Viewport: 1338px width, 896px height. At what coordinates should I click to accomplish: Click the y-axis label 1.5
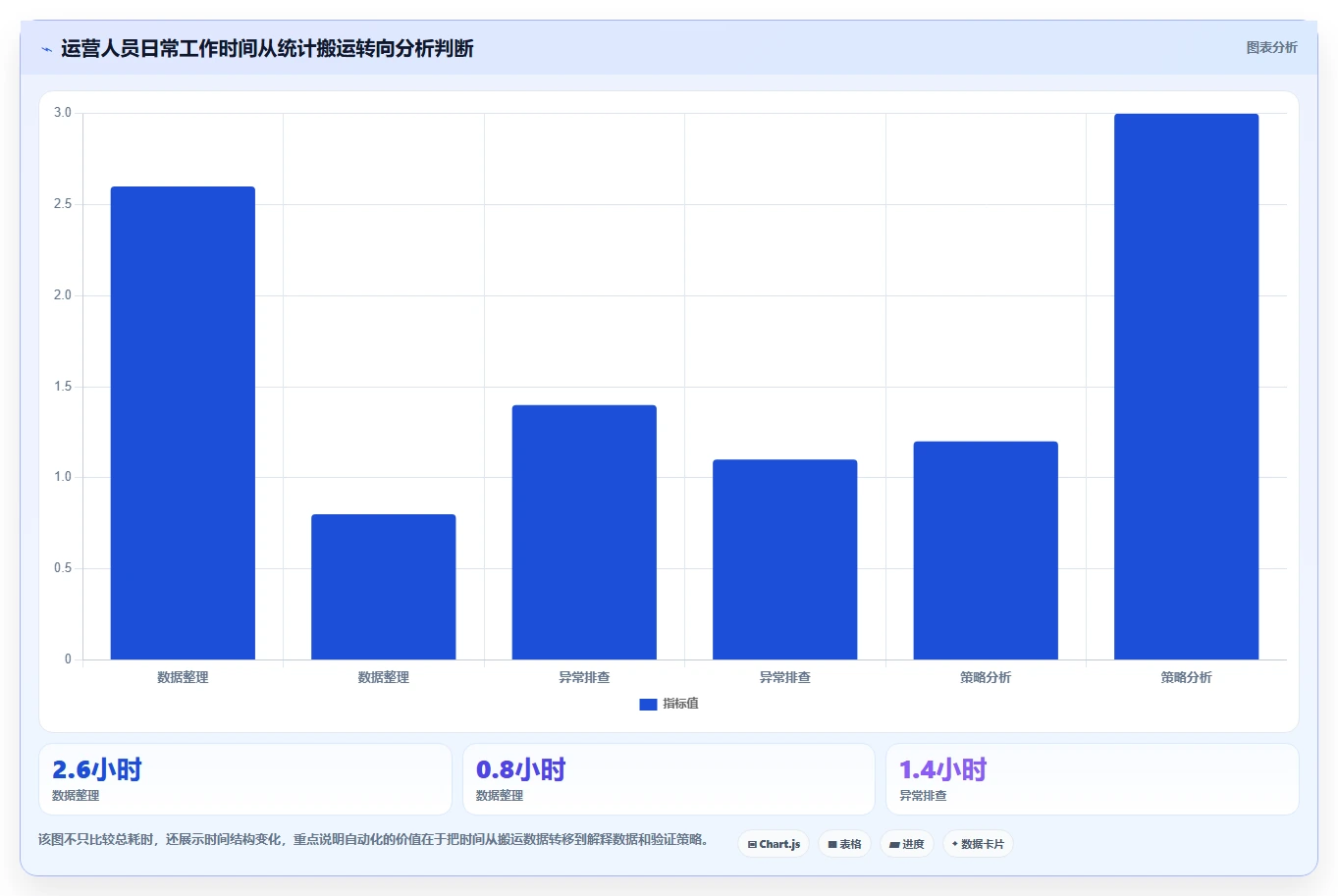coord(63,387)
